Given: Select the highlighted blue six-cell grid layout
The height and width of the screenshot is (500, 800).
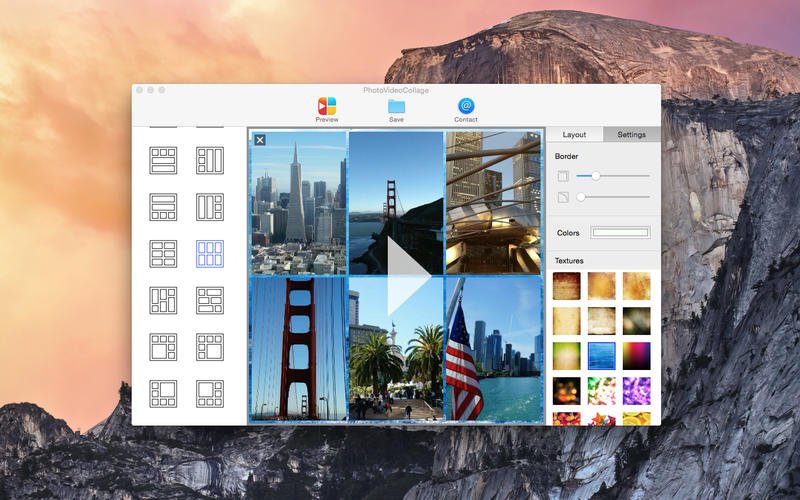Looking at the screenshot, I should pos(210,253).
